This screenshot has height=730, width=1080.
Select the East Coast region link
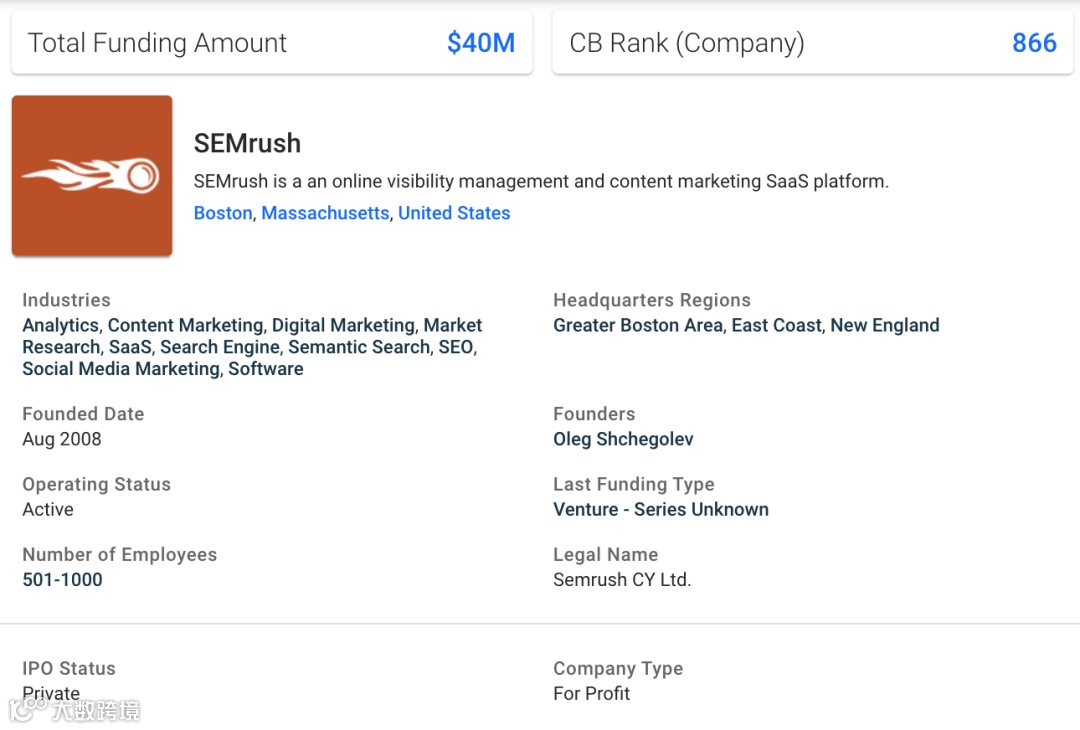point(776,325)
